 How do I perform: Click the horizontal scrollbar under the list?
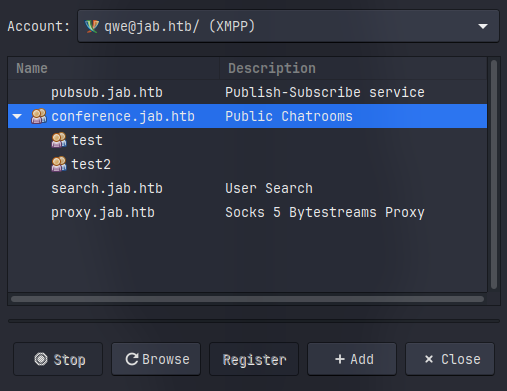(247, 299)
